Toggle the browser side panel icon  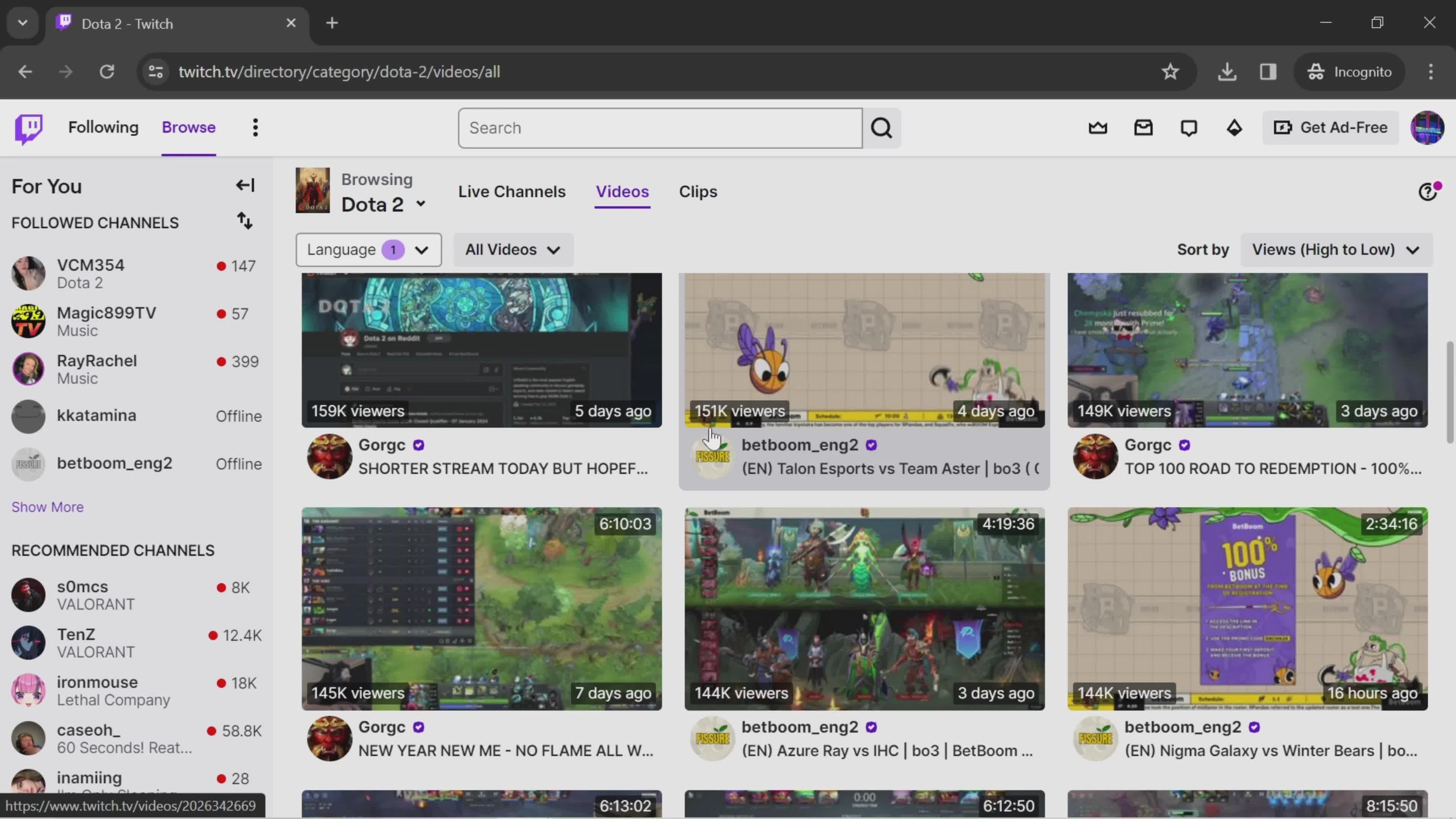[1268, 72]
